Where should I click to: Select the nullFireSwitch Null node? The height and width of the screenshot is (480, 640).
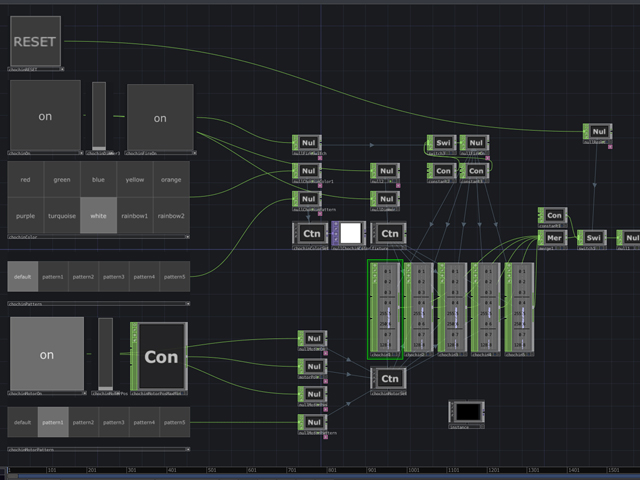pos(307,143)
